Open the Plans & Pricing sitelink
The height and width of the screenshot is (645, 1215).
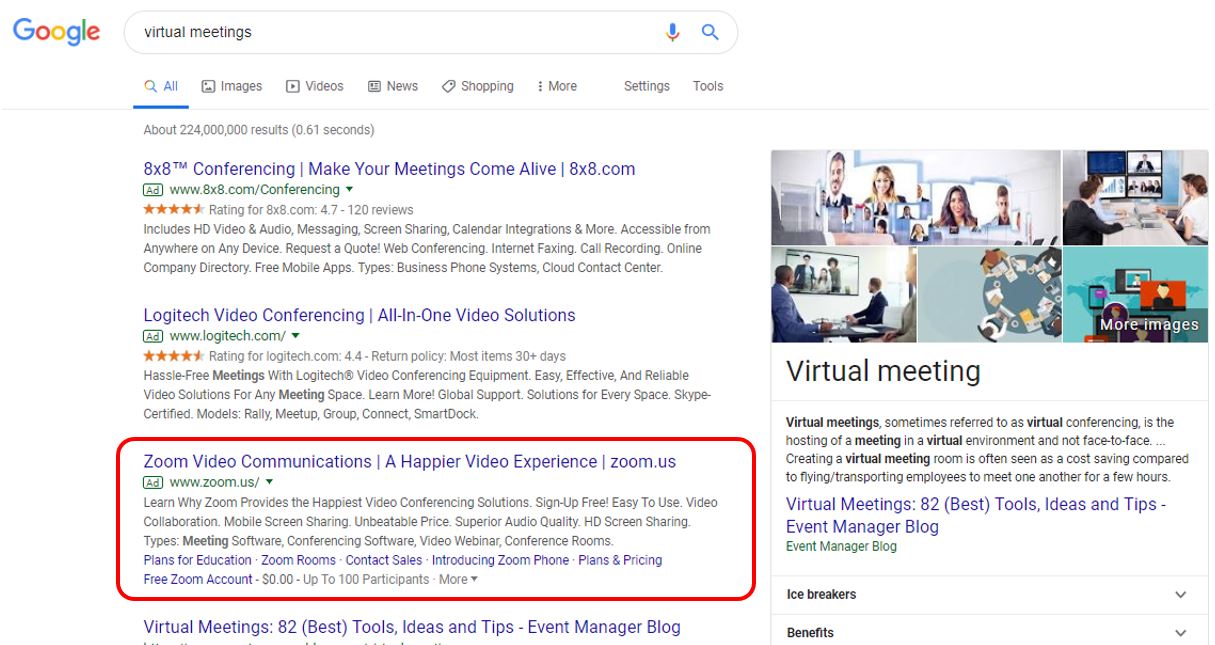point(620,560)
